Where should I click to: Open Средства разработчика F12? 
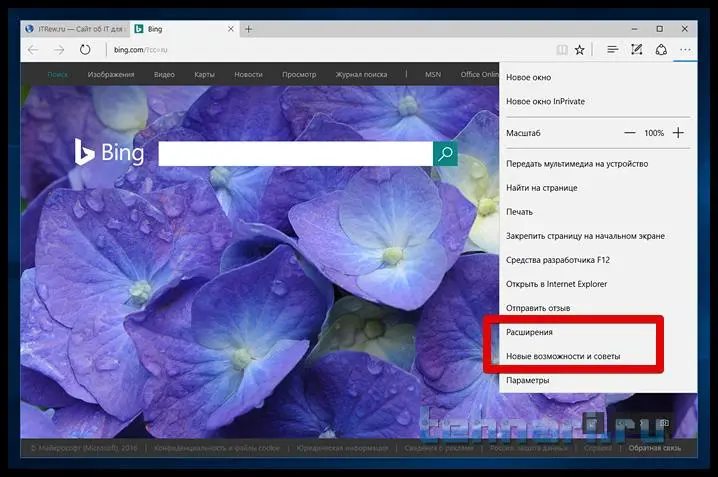pyautogui.click(x=558, y=260)
